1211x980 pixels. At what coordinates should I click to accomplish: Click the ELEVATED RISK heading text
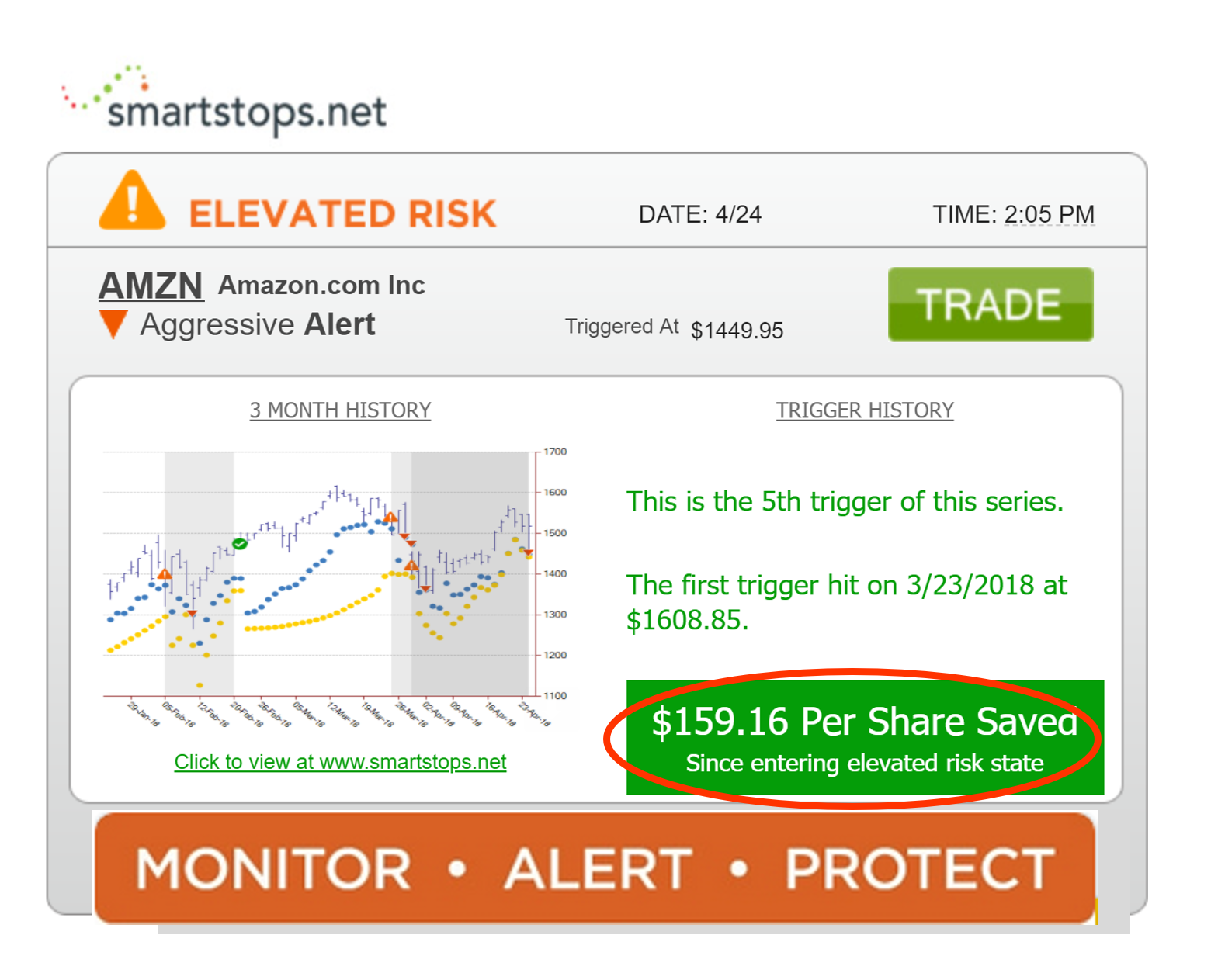pyautogui.click(x=342, y=214)
